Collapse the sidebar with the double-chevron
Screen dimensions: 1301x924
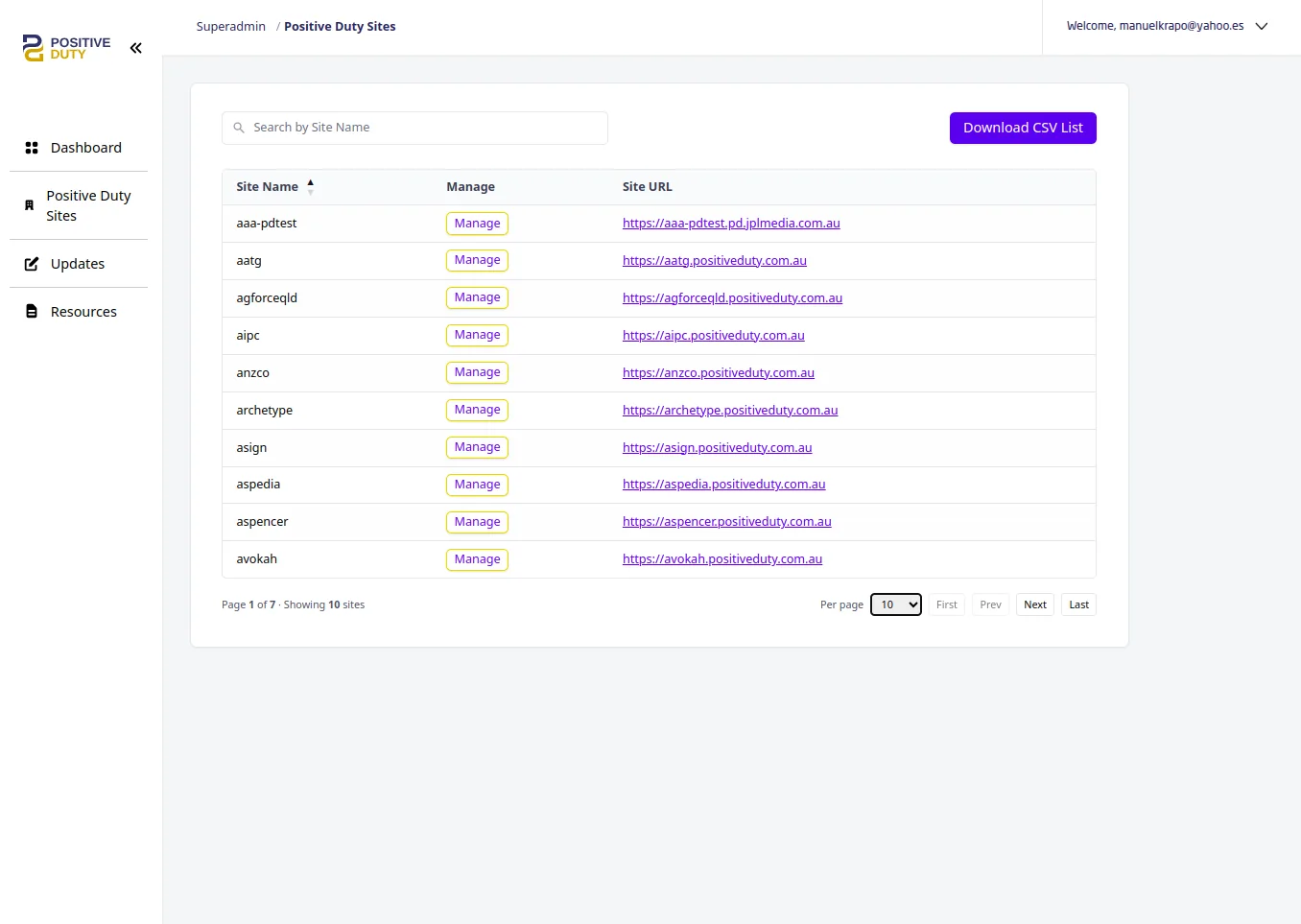click(x=135, y=47)
